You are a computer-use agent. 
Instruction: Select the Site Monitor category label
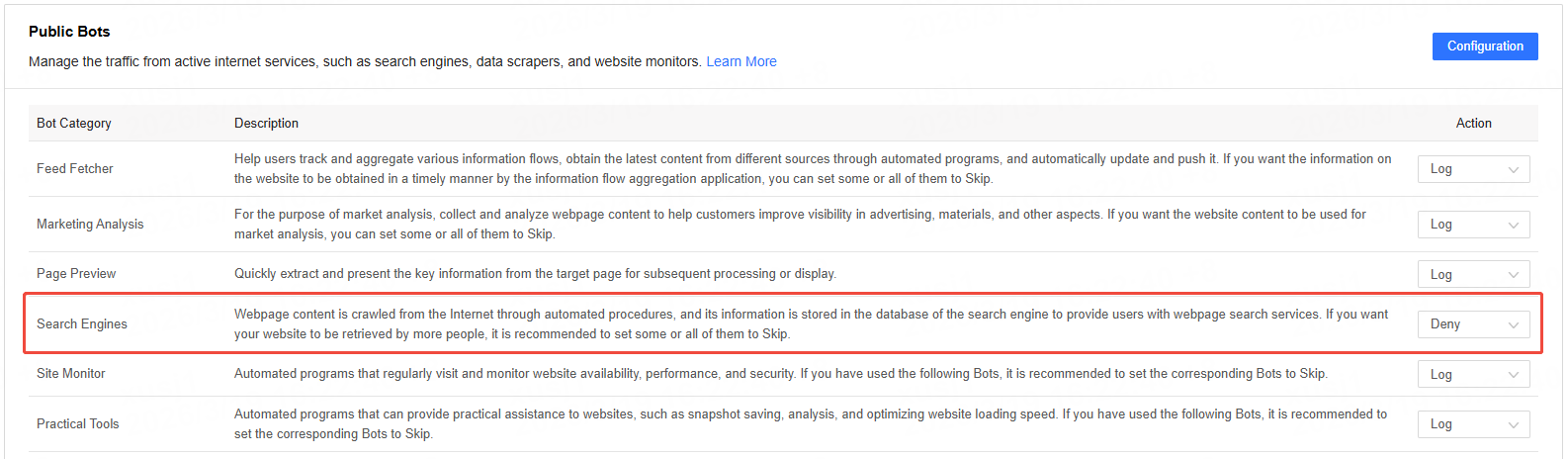point(71,374)
